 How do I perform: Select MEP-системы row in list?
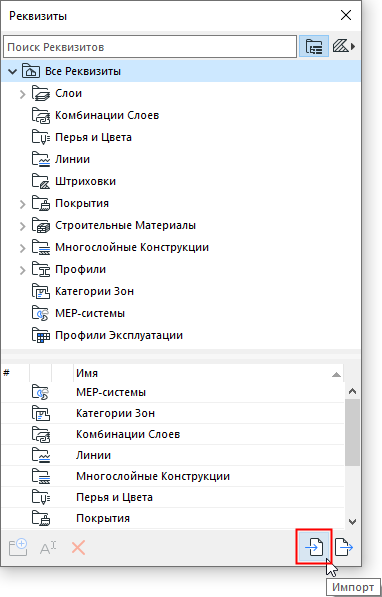point(173,392)
